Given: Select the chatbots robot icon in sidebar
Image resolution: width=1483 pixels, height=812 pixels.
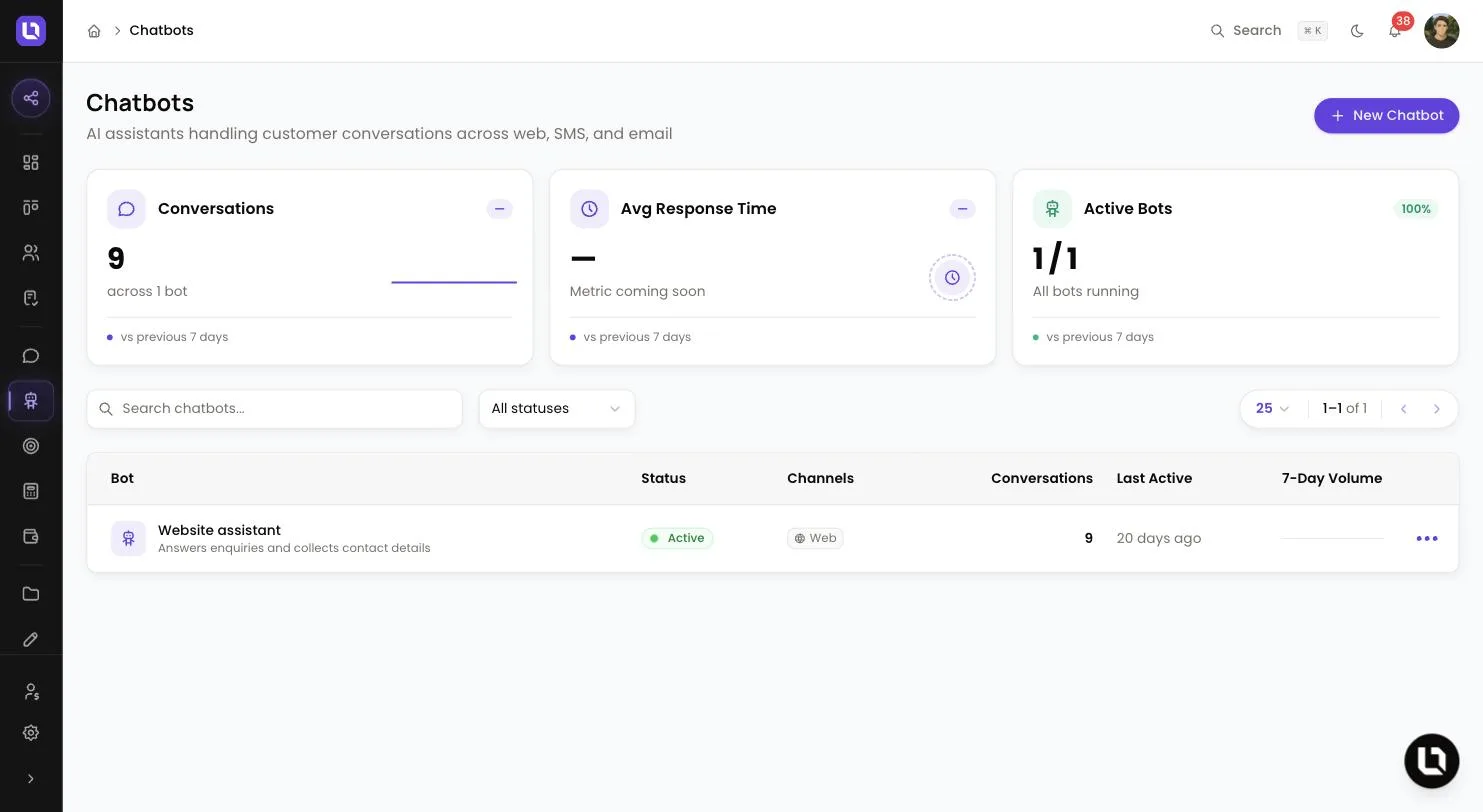Looking at the screenshot, I should (x=31, y=401).
